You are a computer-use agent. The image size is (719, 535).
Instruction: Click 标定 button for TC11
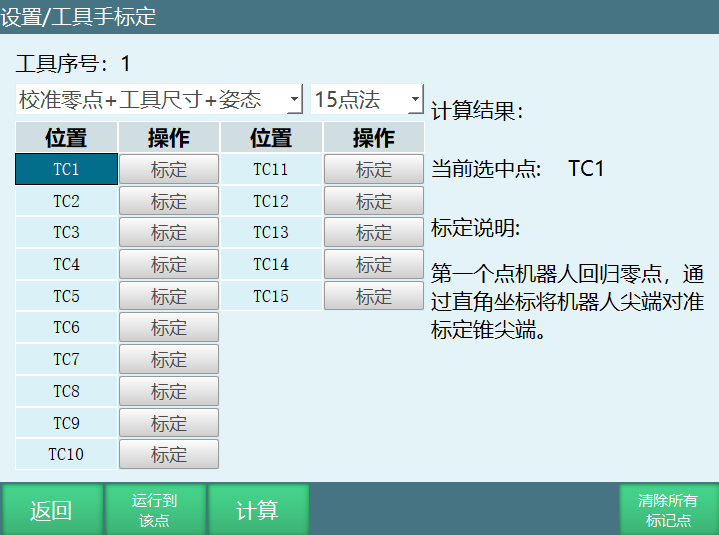tap(373, 170)
